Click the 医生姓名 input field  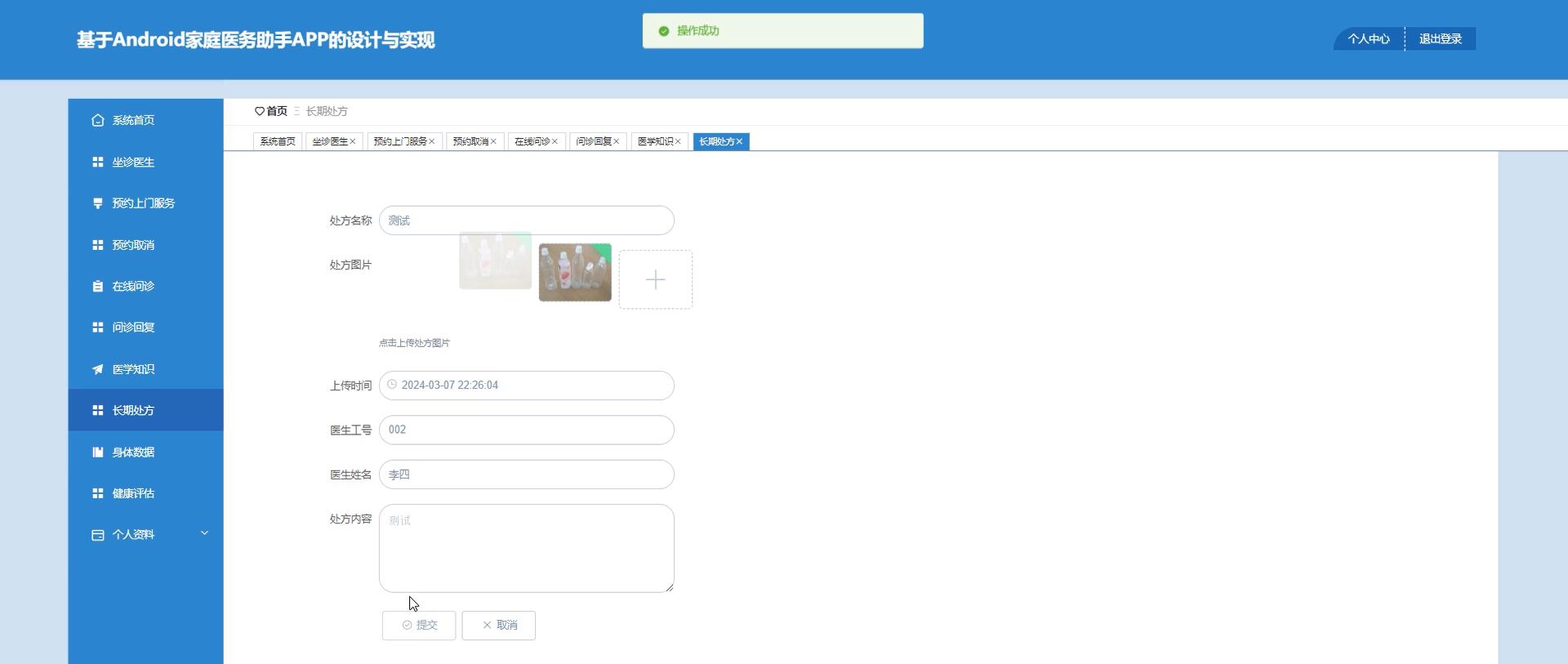(x=527, y=475)
